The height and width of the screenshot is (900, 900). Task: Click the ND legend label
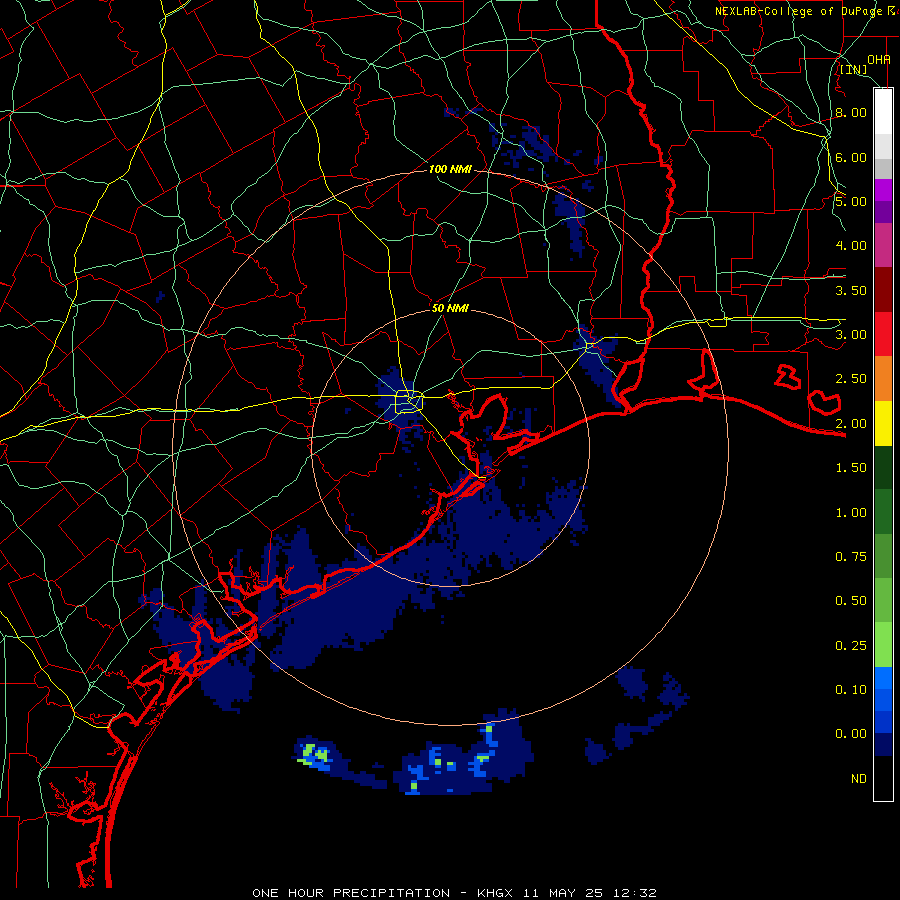(859, 779)
